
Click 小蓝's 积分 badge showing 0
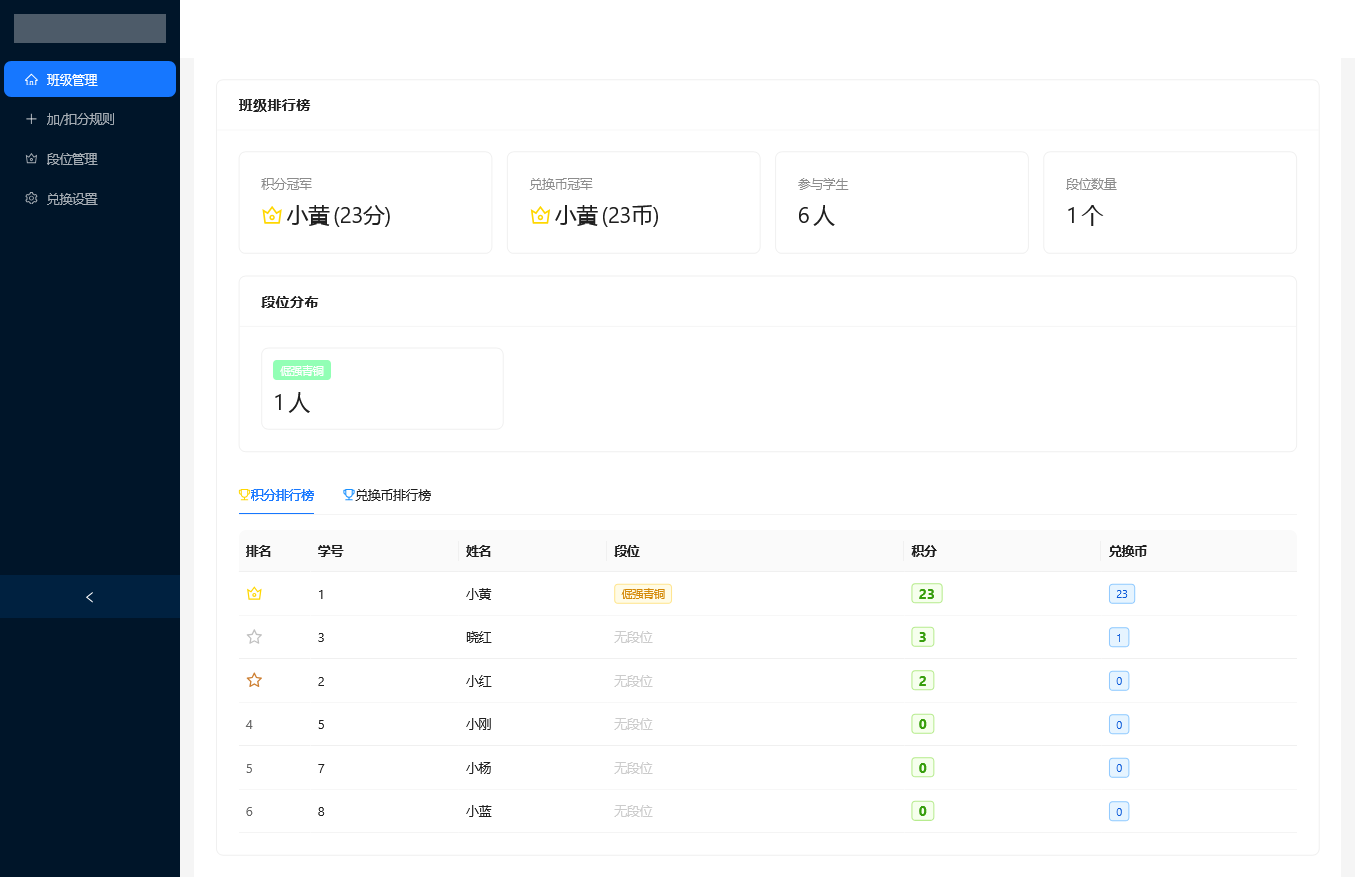coord(922,811)
